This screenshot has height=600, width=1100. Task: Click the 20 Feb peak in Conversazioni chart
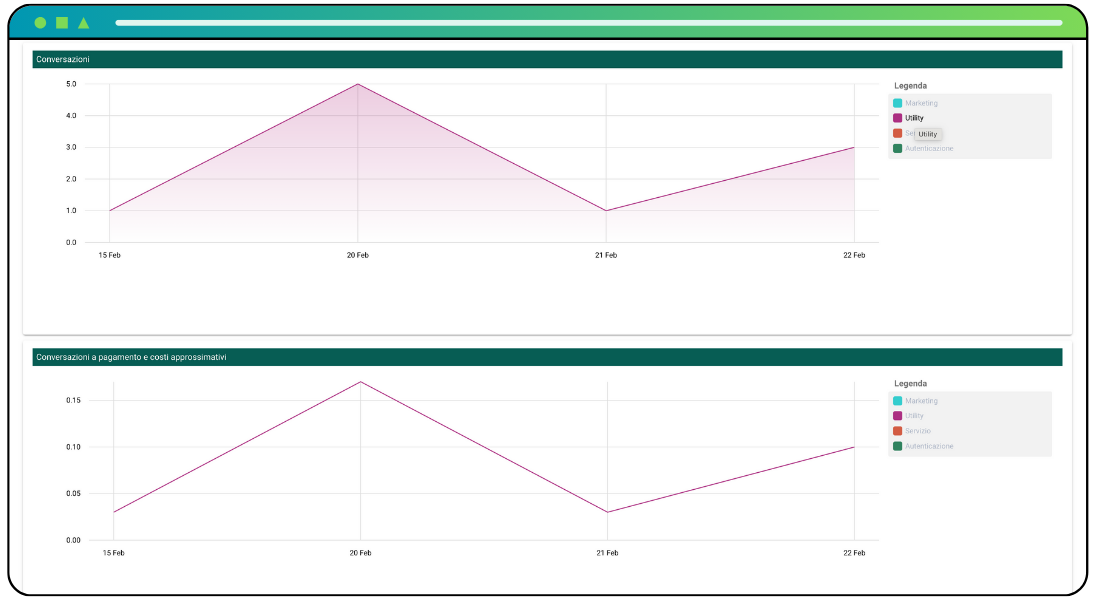(x=358, y=84)
